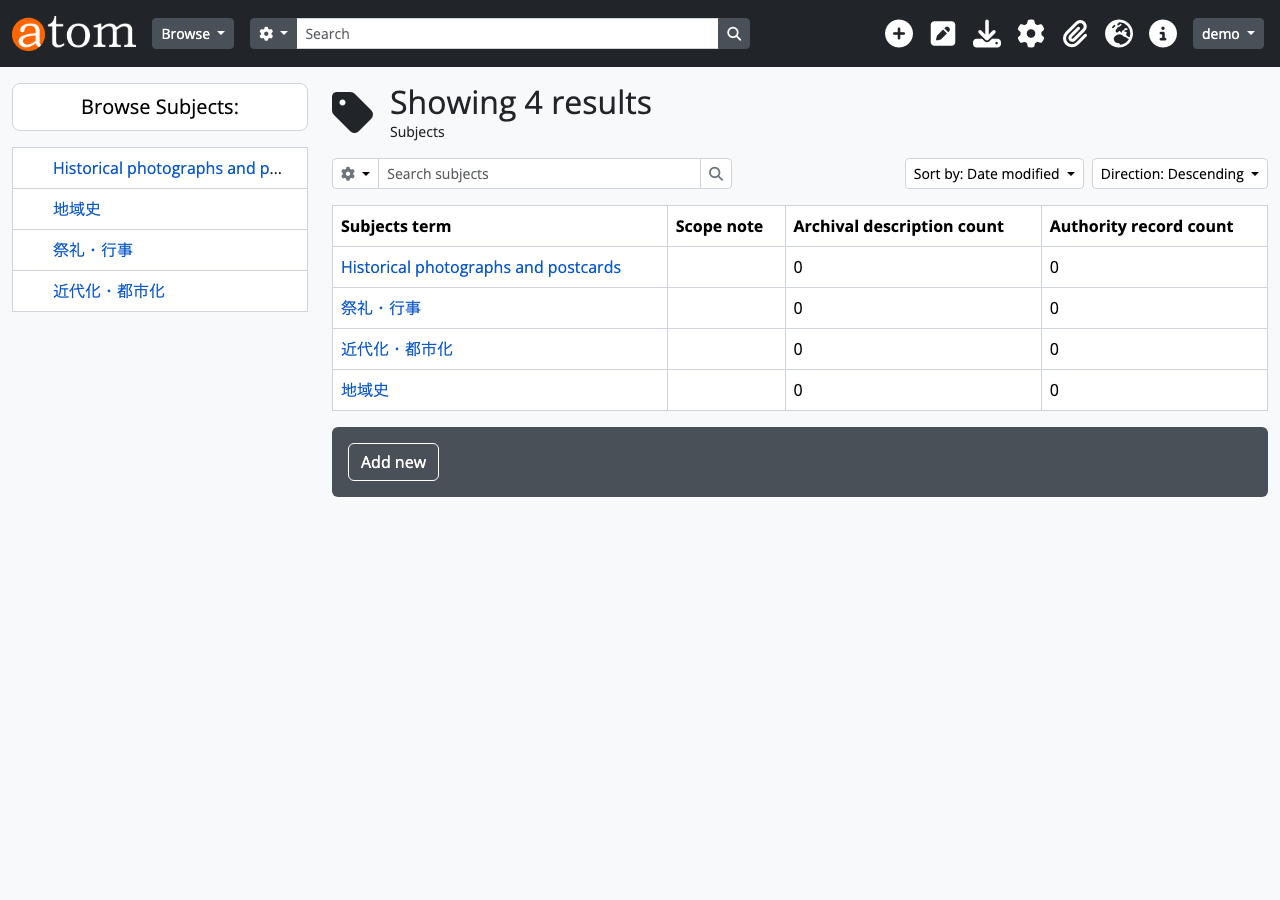Open the Quick links info icon
Screen dimensions: 1280x900
click(x=1163, y=33)
